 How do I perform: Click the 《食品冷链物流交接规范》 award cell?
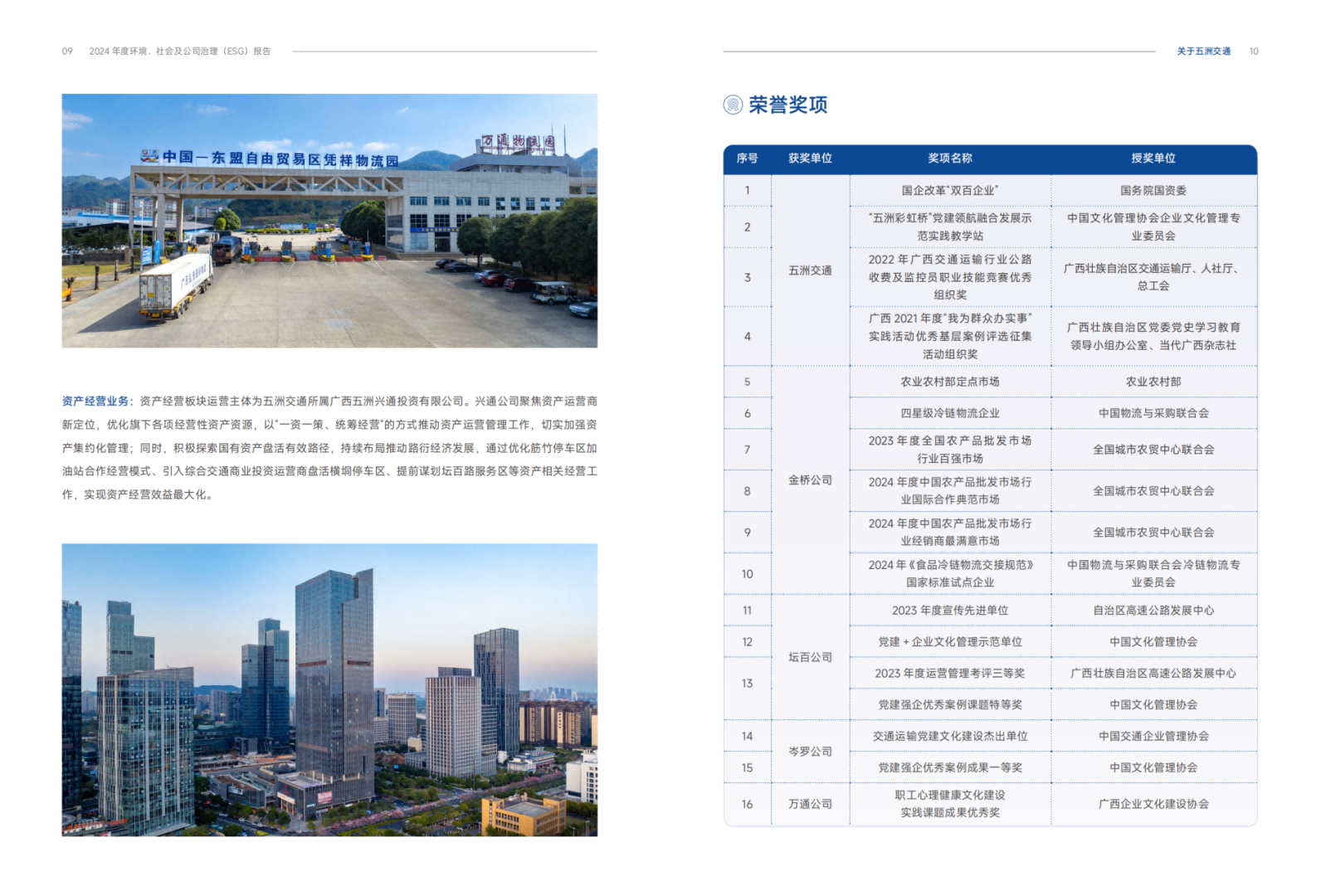click(x=950, y=573)
